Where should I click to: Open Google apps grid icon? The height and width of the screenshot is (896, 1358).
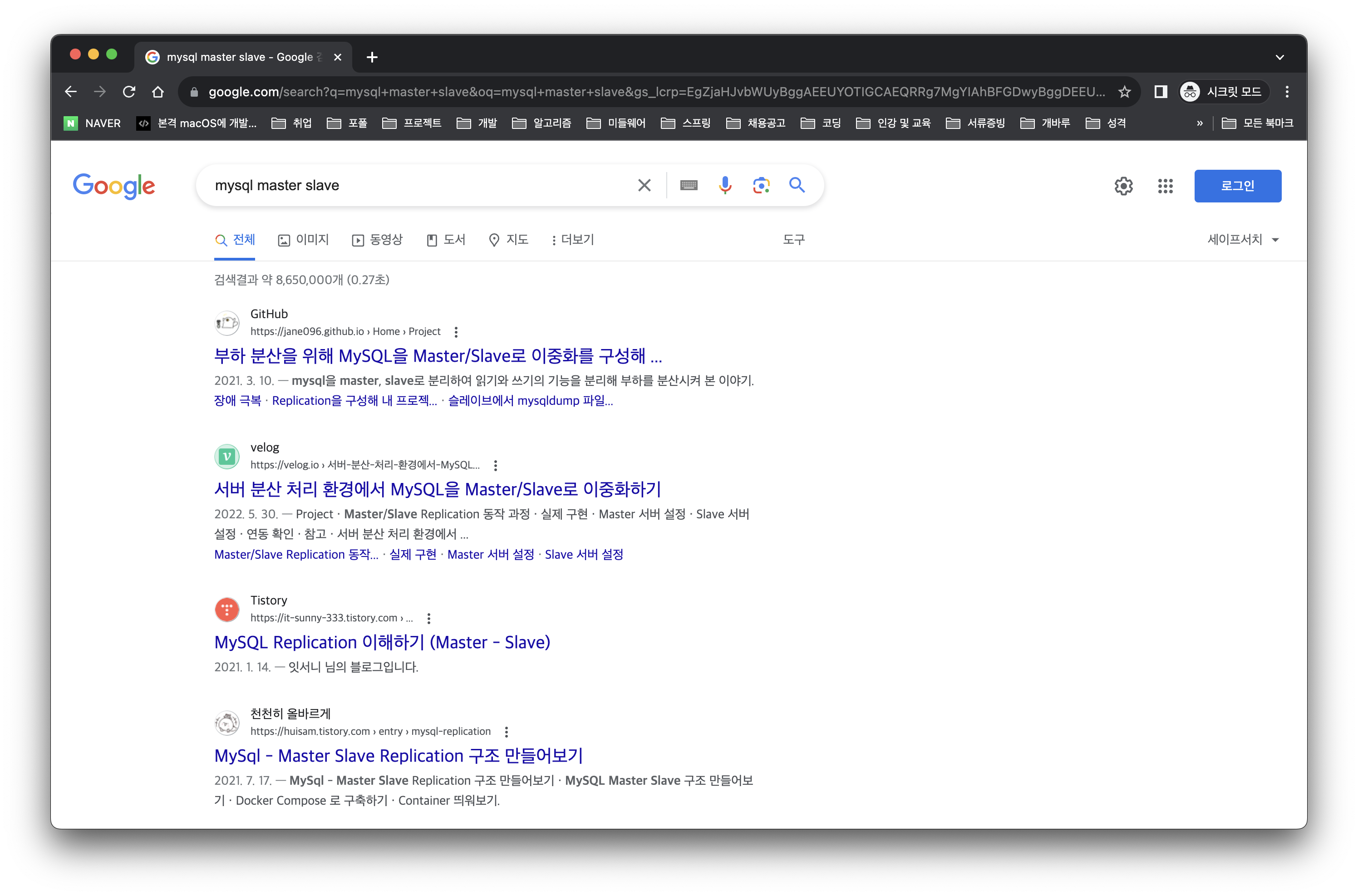(x=1165, y=186)
